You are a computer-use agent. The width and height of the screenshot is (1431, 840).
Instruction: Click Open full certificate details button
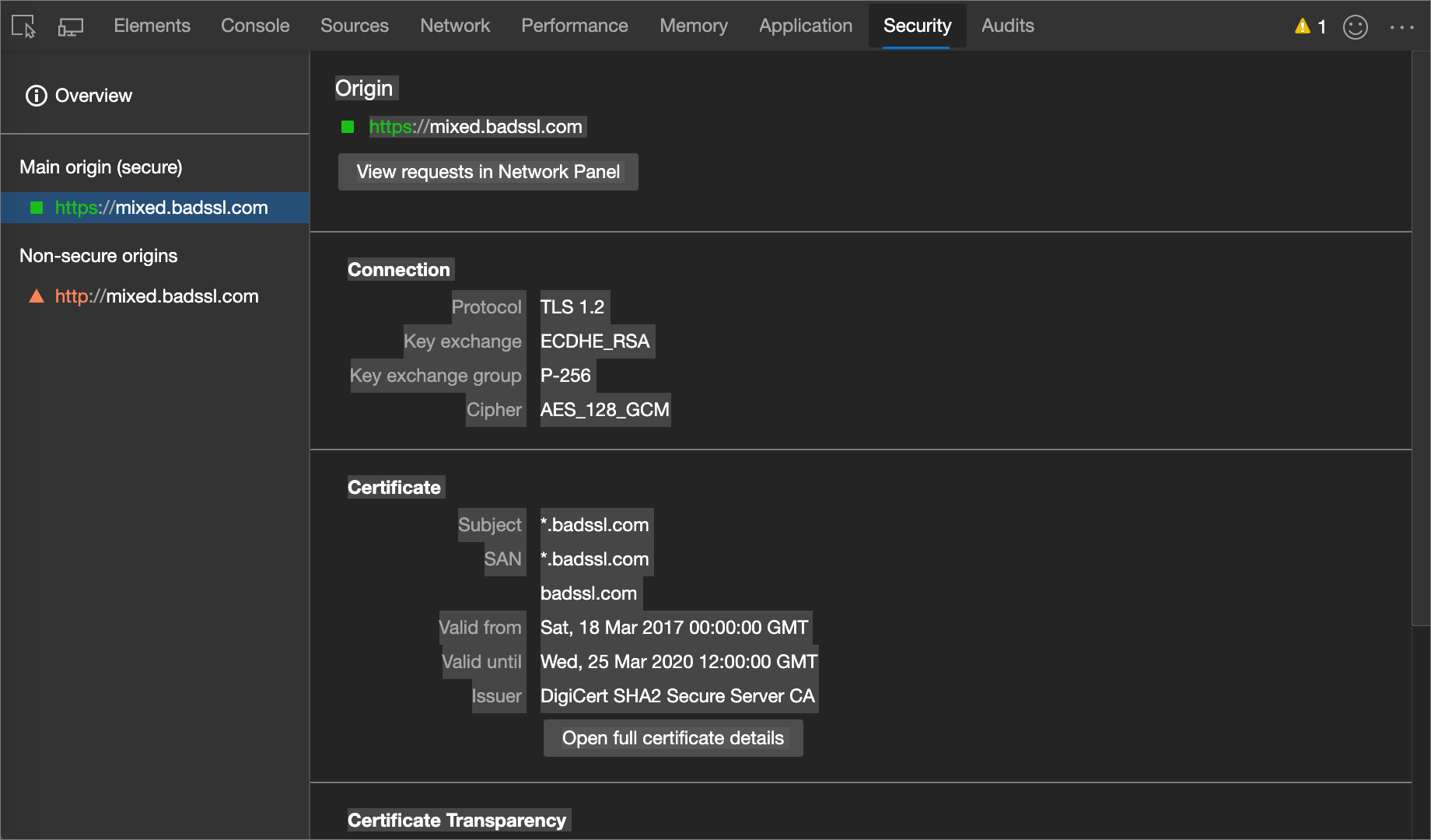(x=673, y=738)
